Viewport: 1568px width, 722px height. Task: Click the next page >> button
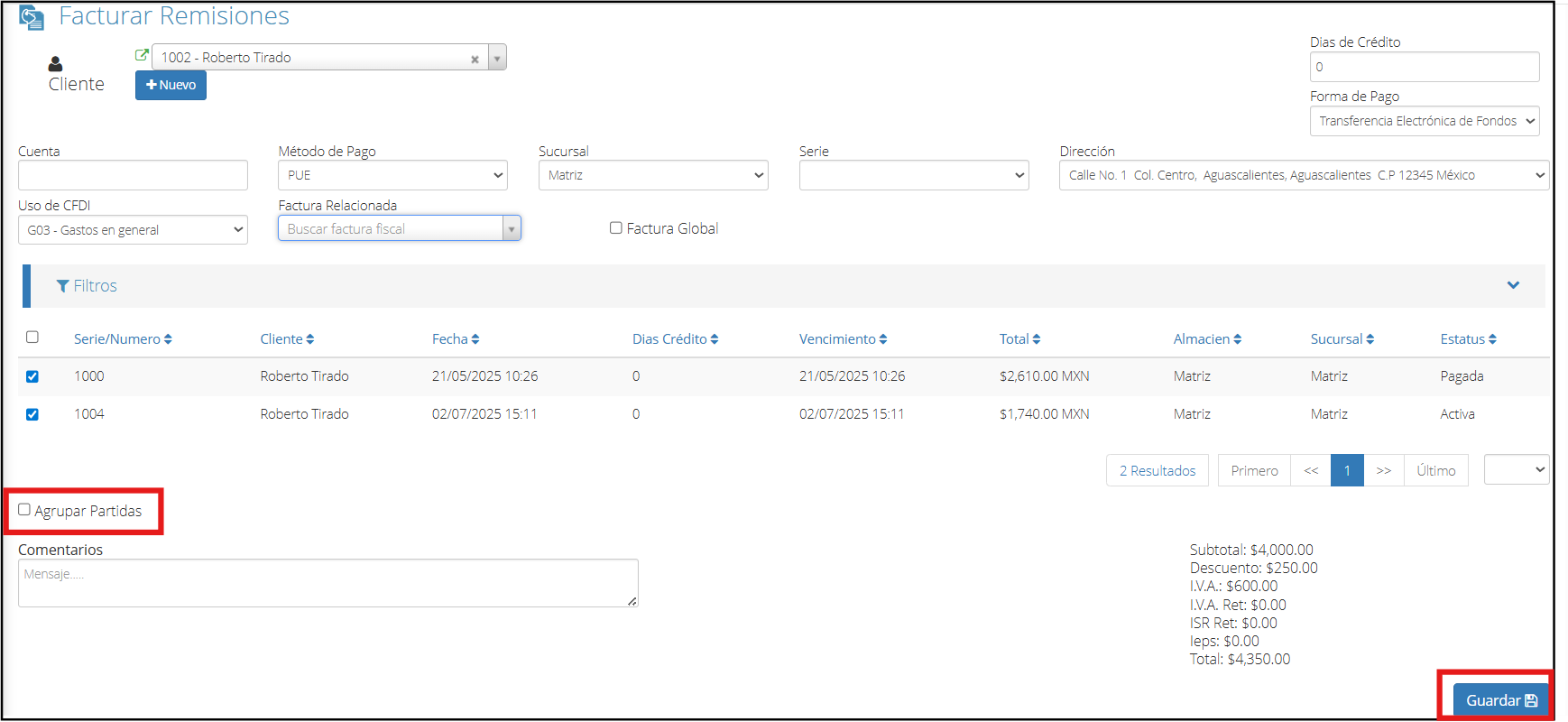(x=1384, y=470)
